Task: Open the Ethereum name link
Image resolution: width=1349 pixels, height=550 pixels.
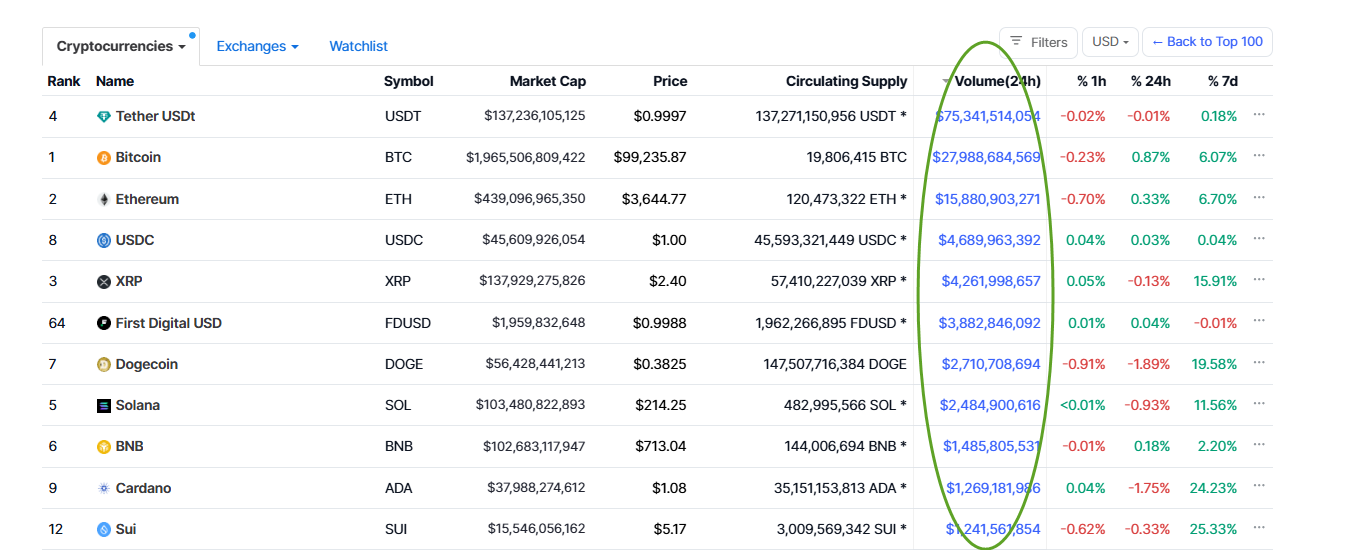Action: point(147,199)
